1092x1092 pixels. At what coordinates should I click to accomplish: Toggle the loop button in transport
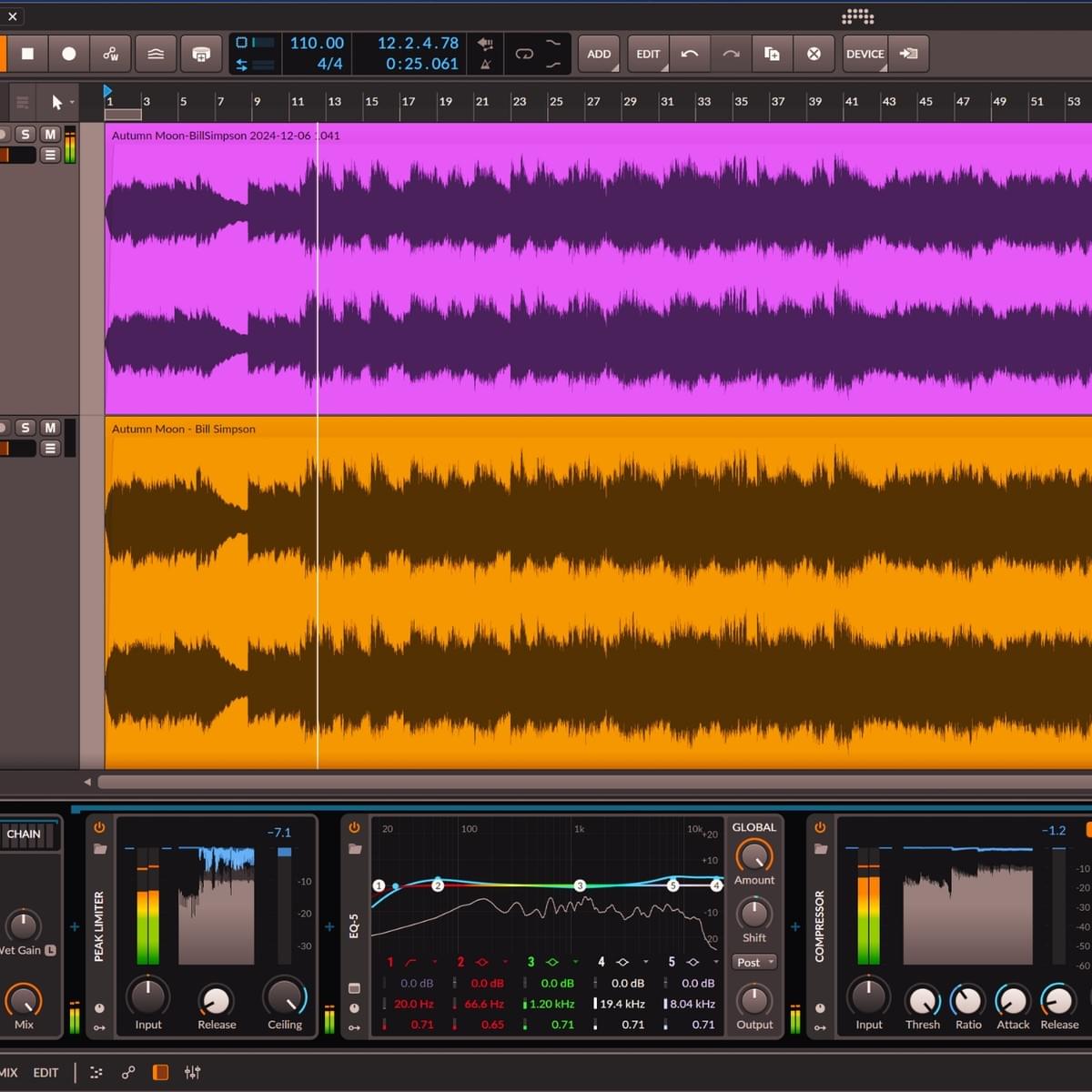tap(524, 54)
